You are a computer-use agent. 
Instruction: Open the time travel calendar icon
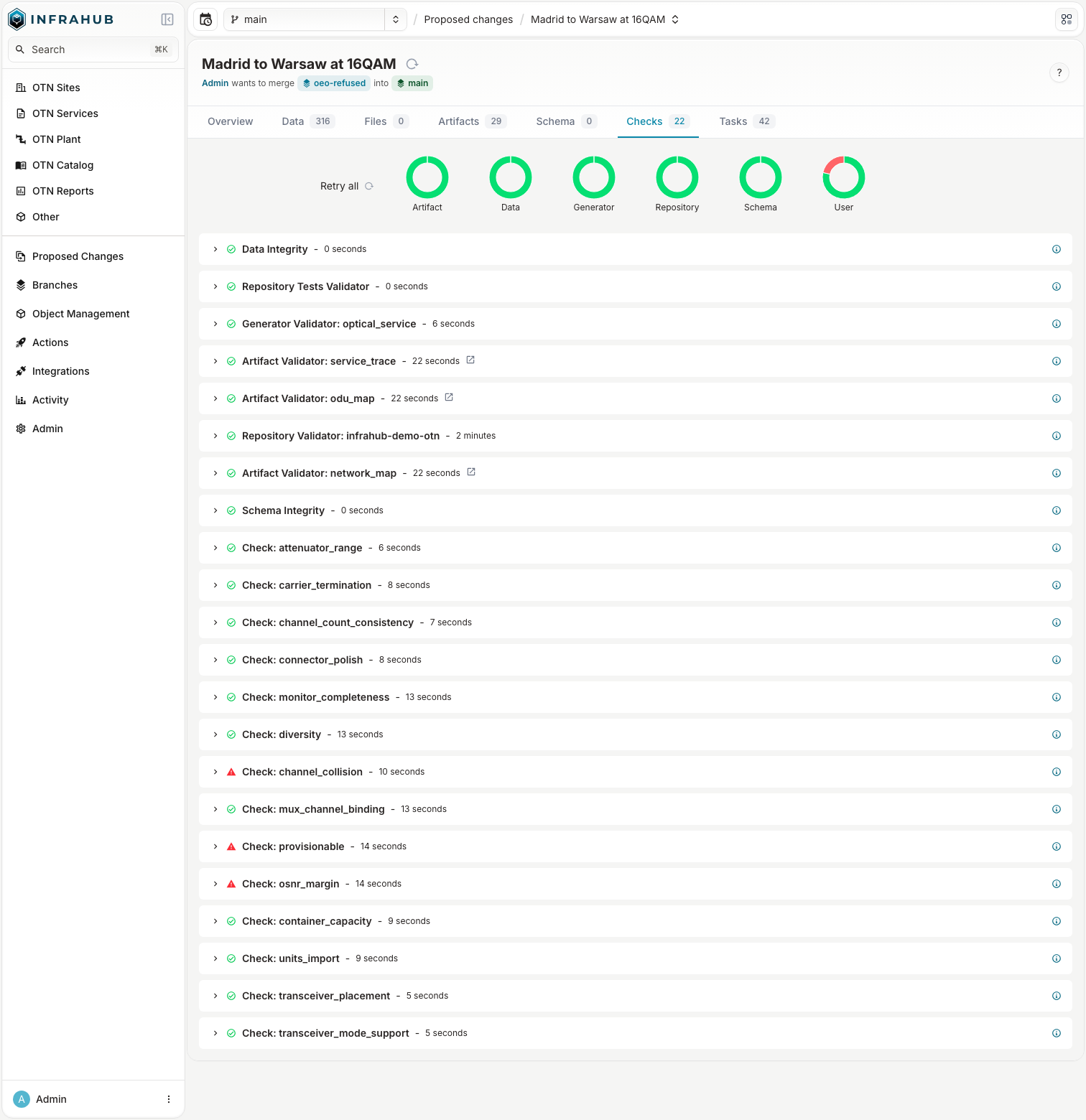click(205, 19)
